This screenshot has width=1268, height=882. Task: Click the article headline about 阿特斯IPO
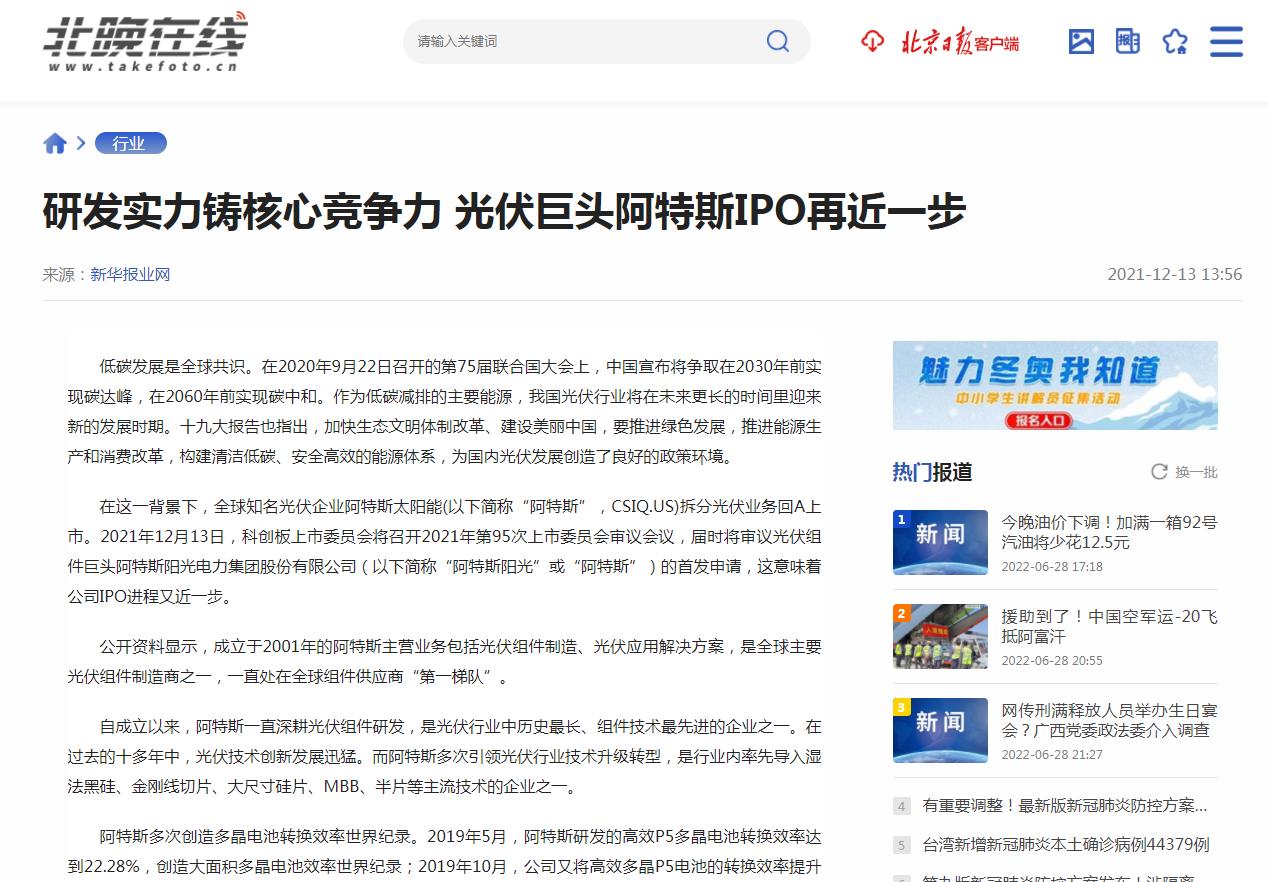pos(504,210)
